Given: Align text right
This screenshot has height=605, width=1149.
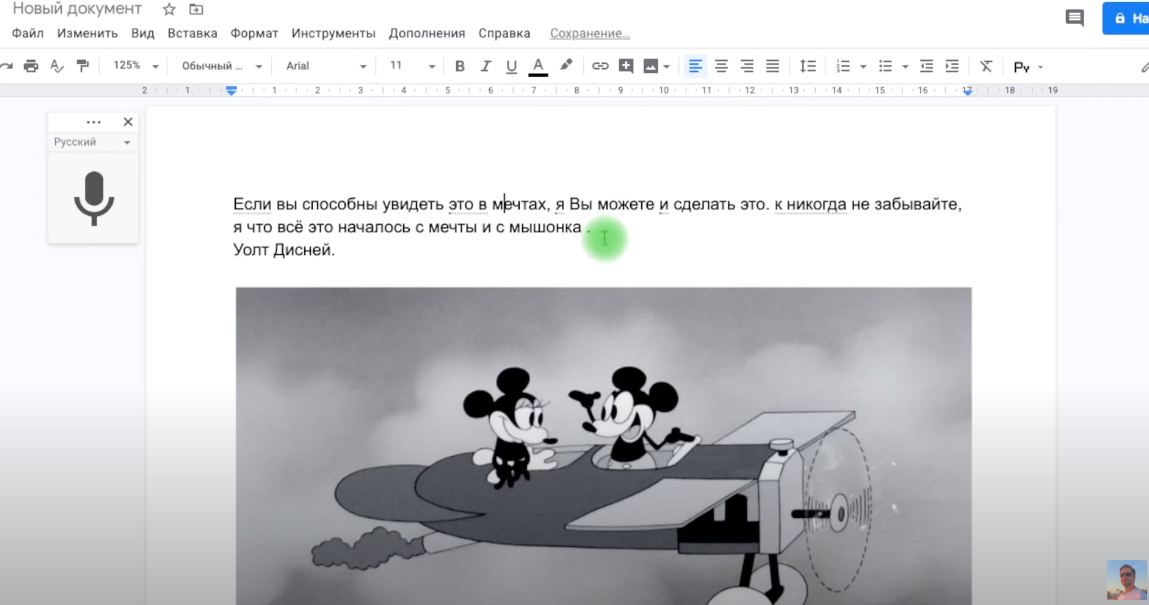Looking at the screenshot, I should [747, 67].
